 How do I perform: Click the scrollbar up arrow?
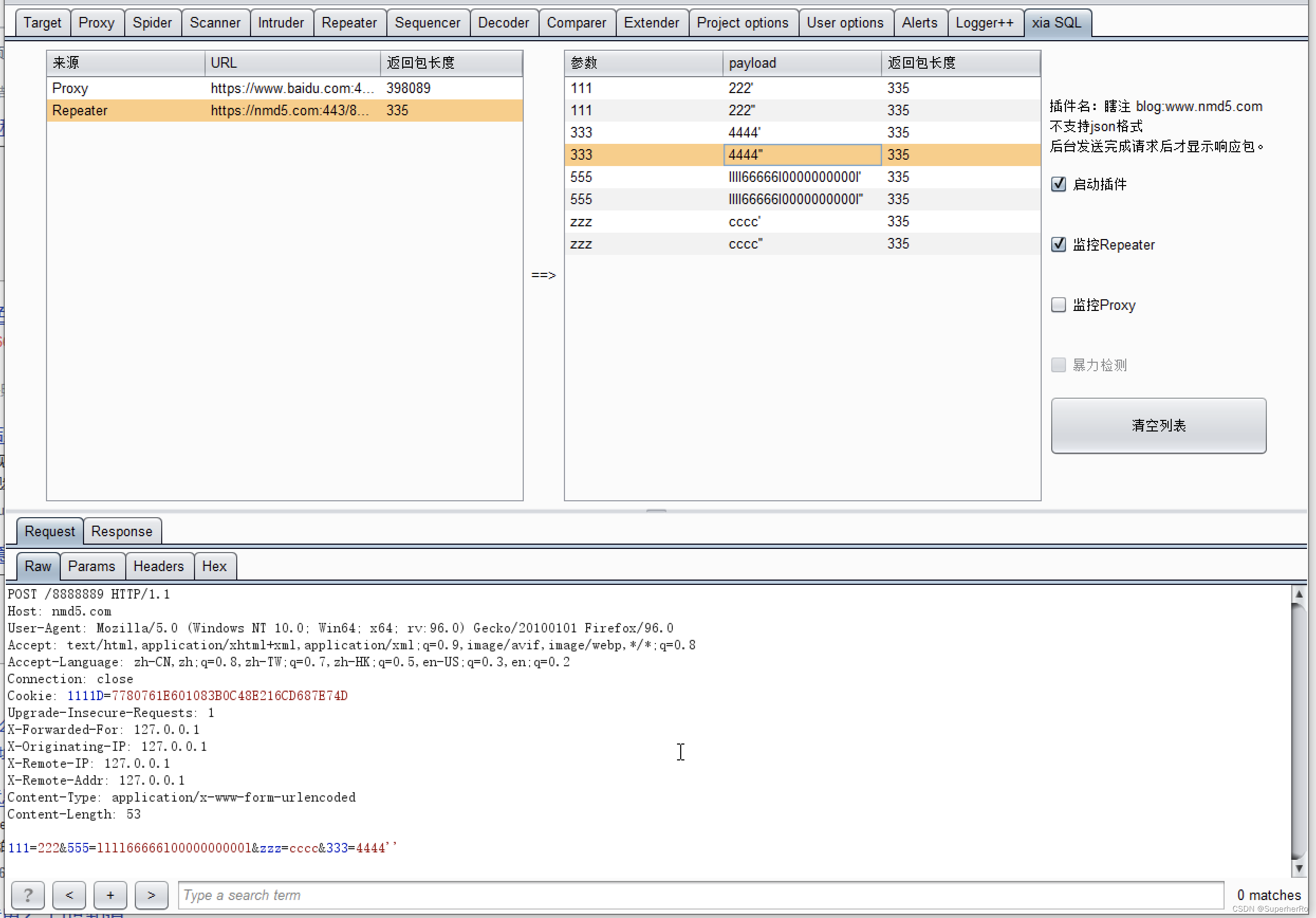[x=1299, y=594]
